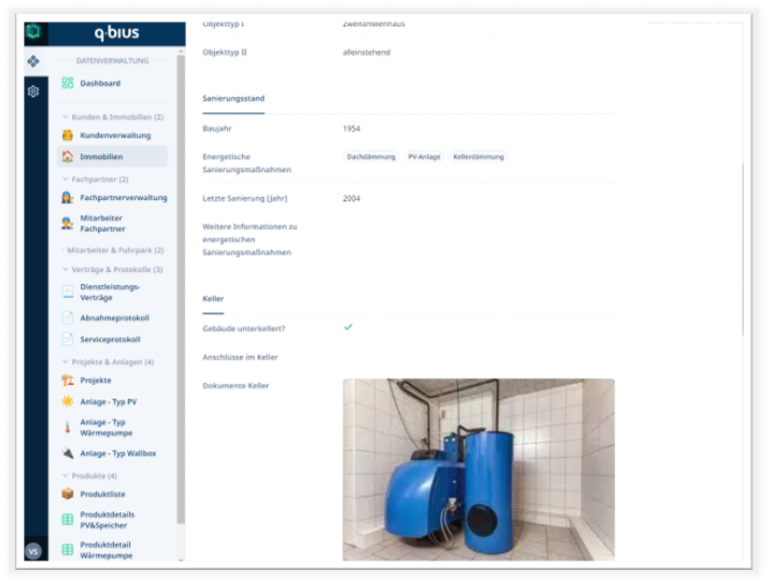768x583 pixels.
Task: Click the Produktliste box icon
Action: (67, 494)
